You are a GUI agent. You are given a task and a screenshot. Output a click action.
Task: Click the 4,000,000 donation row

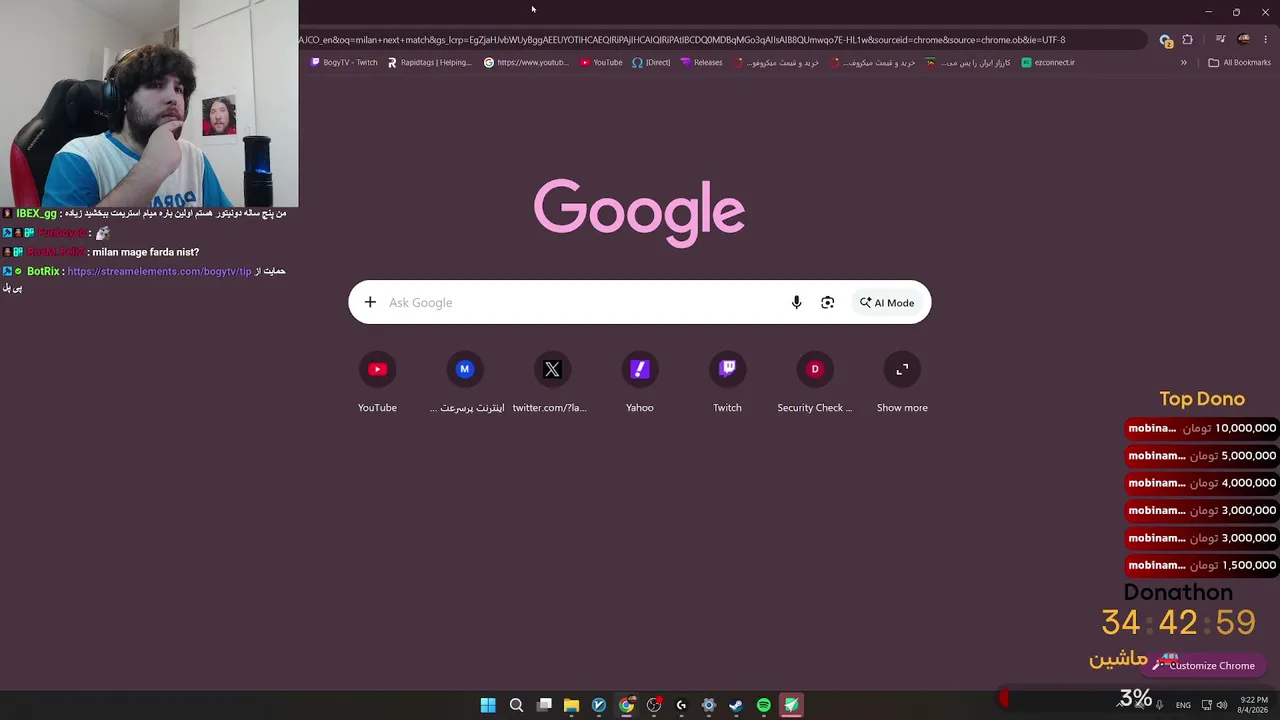1201,483
